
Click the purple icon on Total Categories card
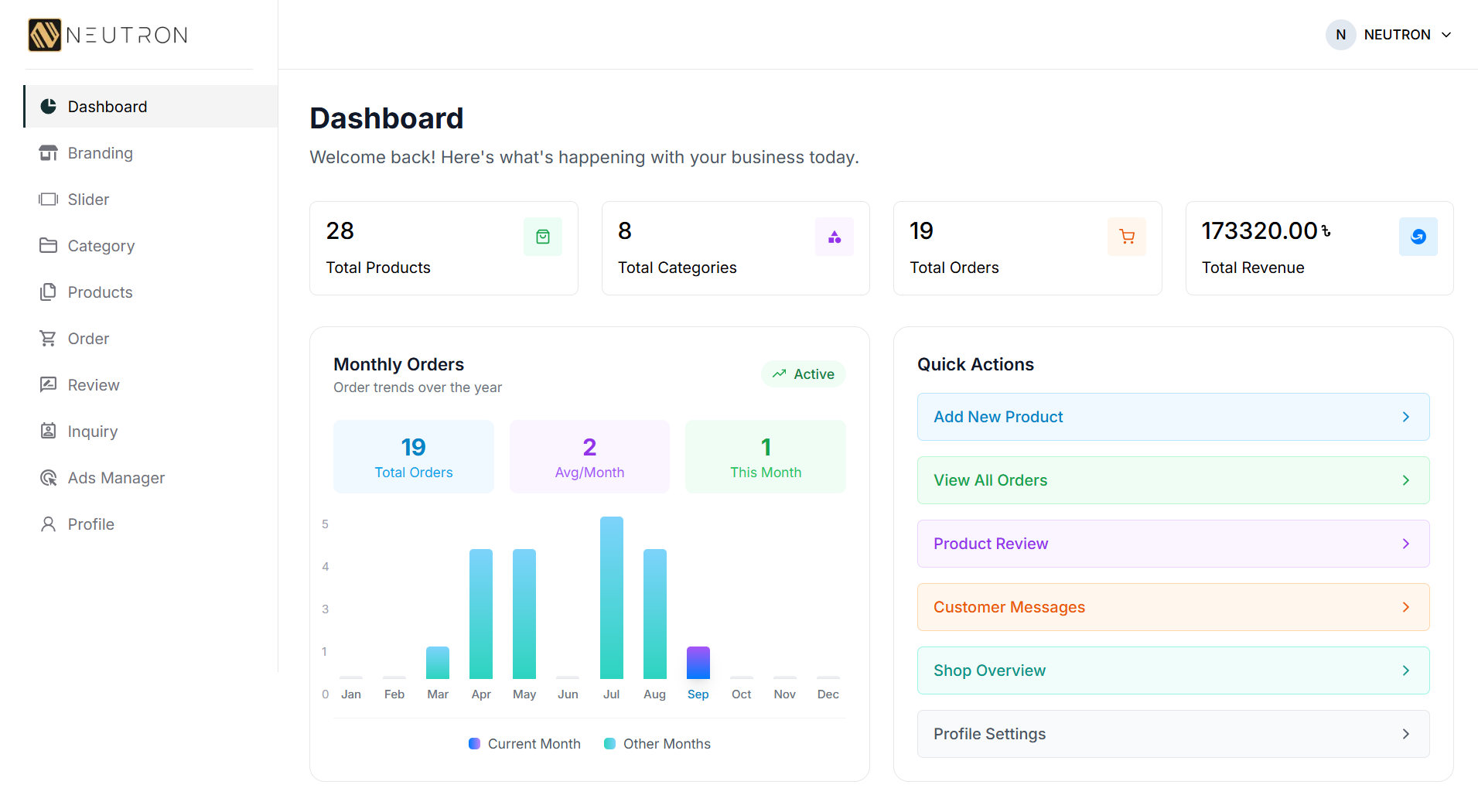pos(835,237)
